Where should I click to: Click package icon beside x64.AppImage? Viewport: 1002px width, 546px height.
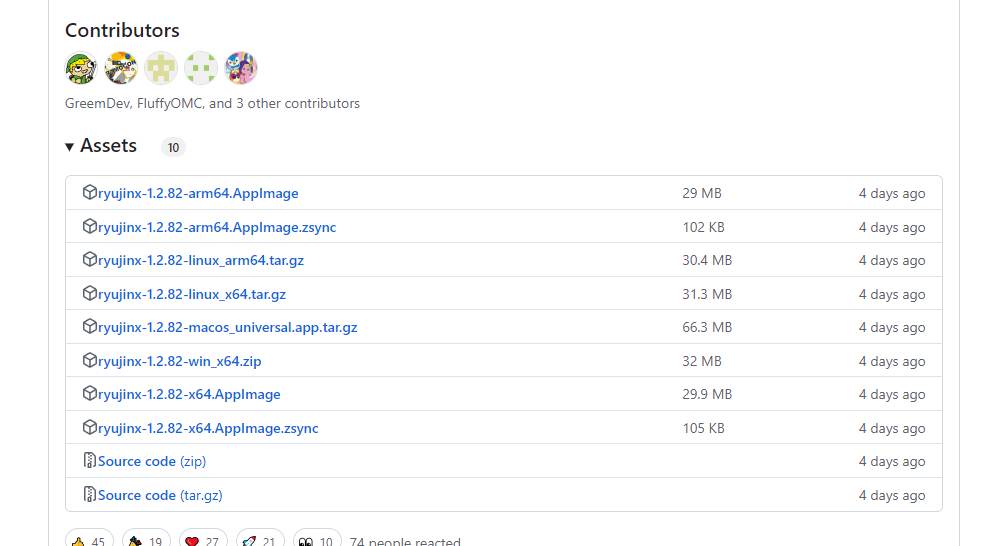point(89,393)
